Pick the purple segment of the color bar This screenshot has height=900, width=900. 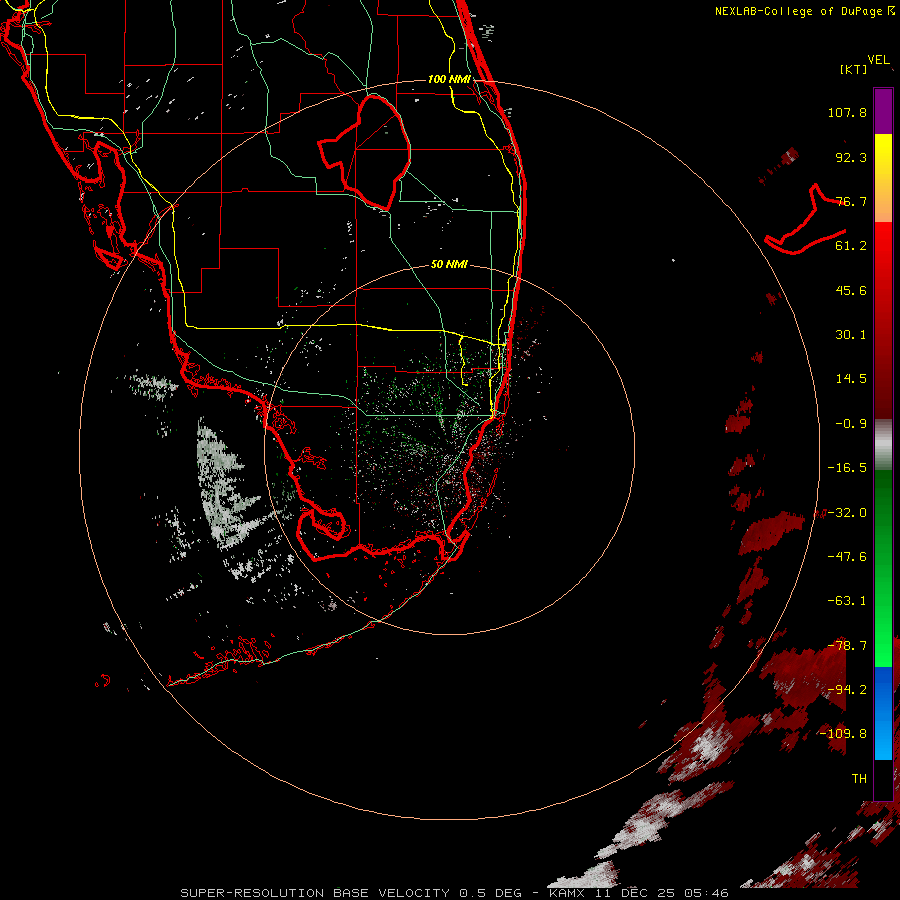click(883, 111)
